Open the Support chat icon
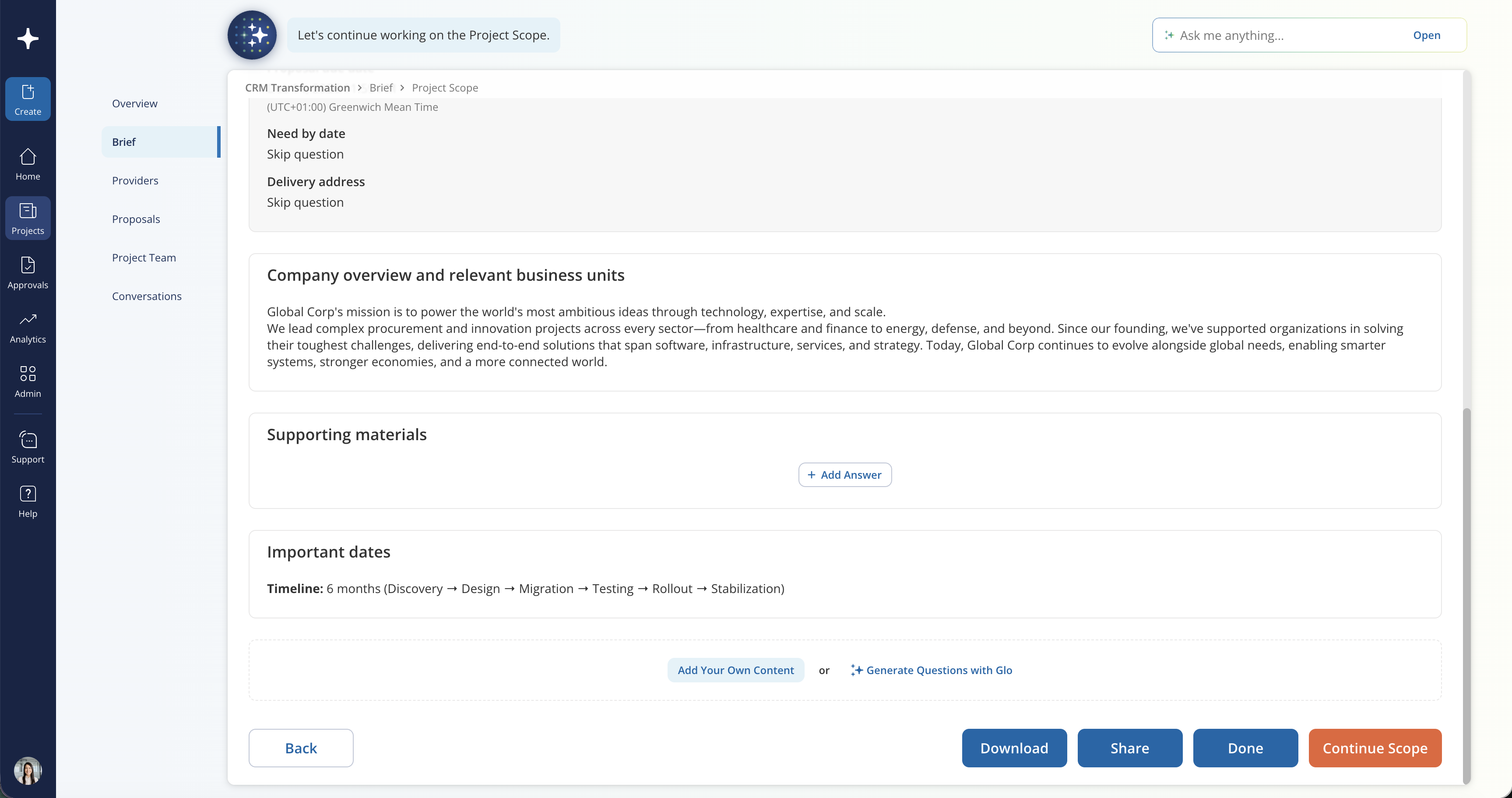1512x798 pixels. [x=28, y=448]
